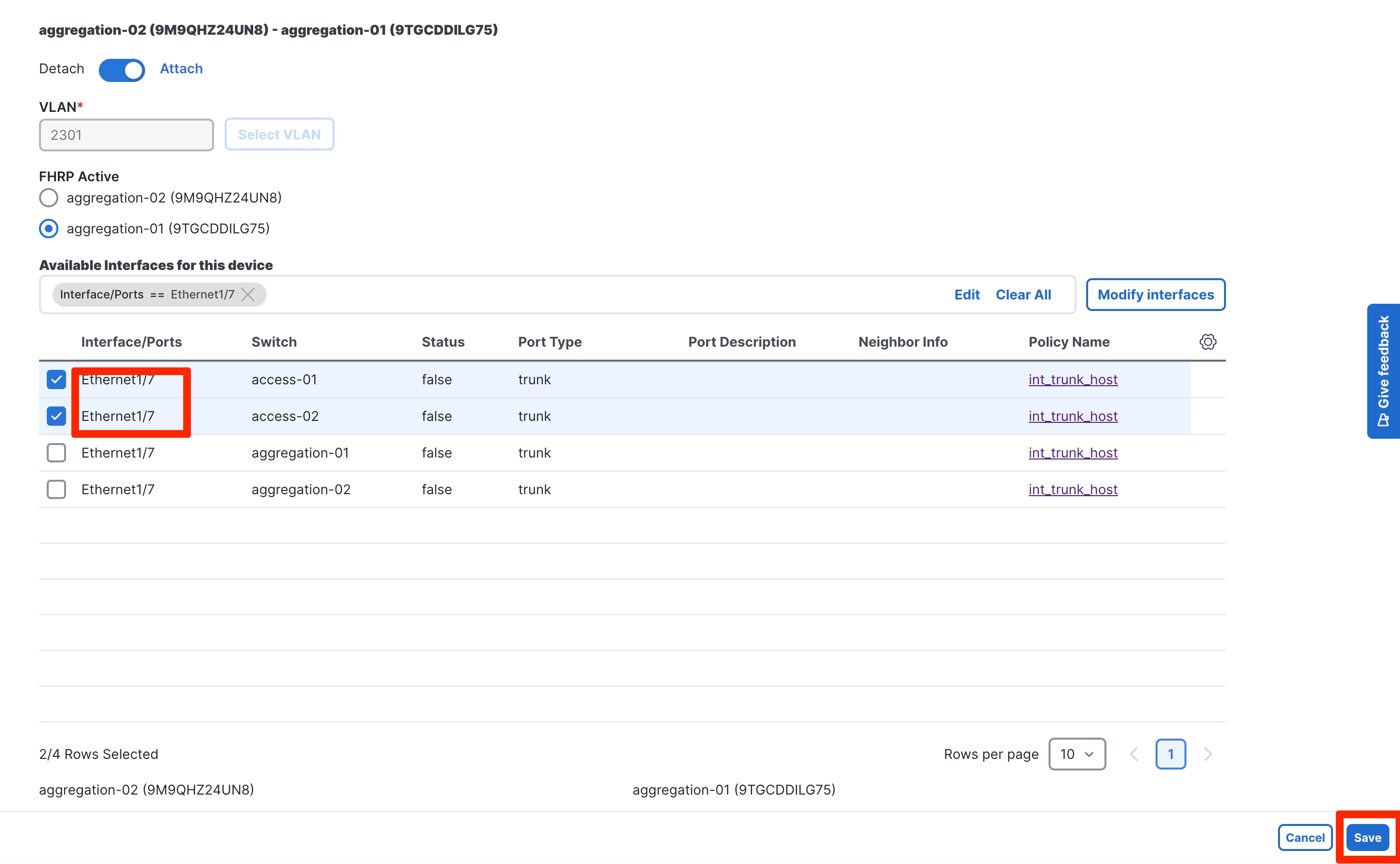1400x864 pixels.
Task: Select page 1 in the pagination
Action: point(1171,754)
